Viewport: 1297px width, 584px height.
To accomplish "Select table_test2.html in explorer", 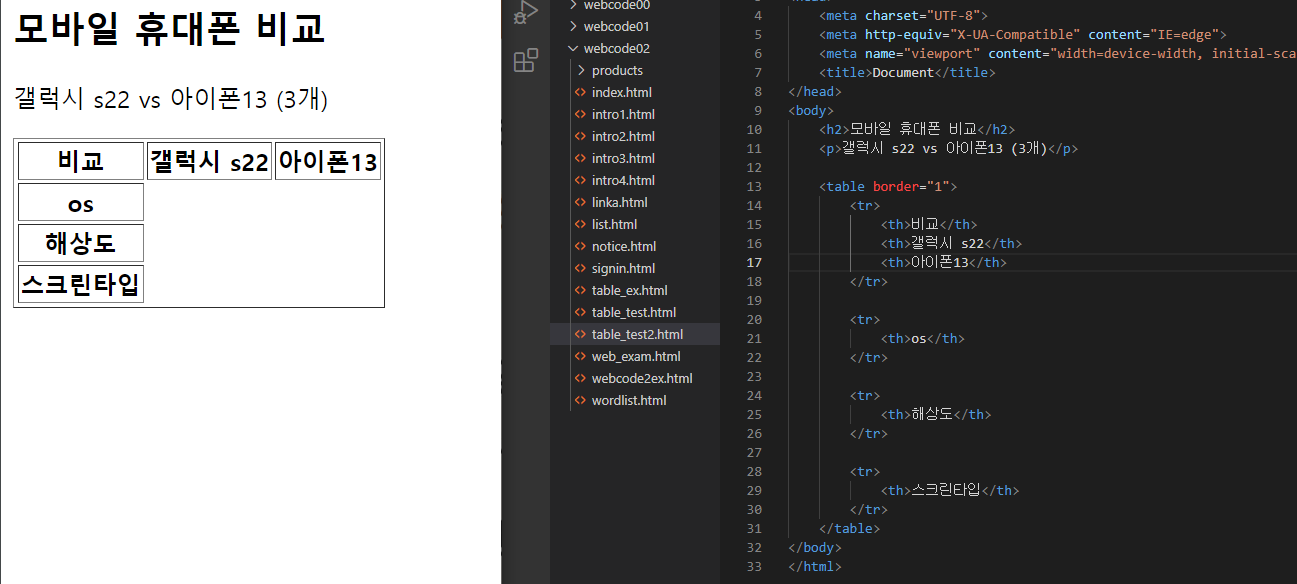I will tap(635, 334).
